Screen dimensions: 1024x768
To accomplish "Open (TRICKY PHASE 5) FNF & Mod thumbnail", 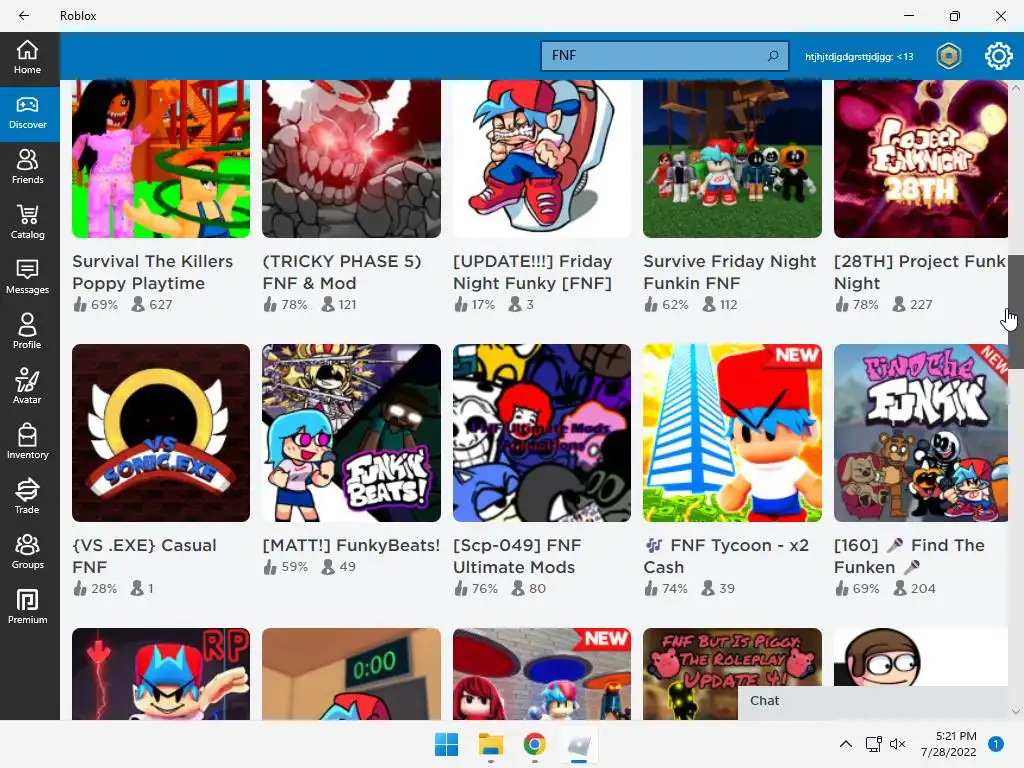I will (x=351, y=159).
